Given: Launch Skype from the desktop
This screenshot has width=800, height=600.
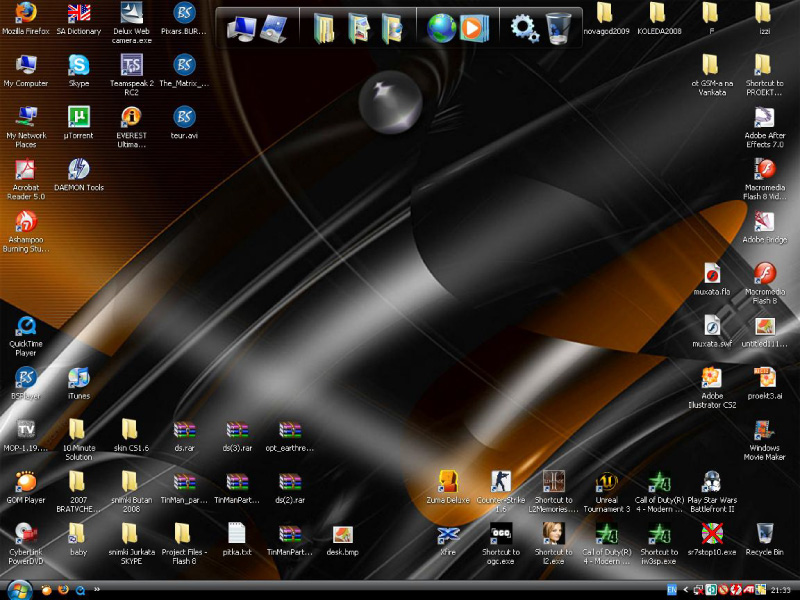Looking at the screenshot, I should click(78, 65).
